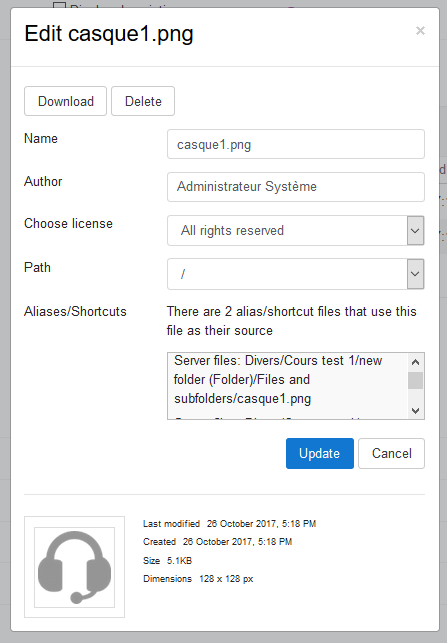Click the Path field label
This screenshot has width=447, height=643.
pos(37,267)
